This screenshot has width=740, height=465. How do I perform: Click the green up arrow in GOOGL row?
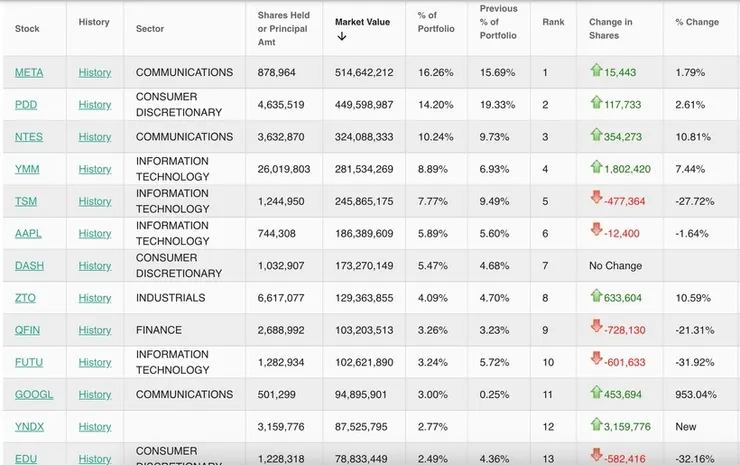click(x=596, y=393)
